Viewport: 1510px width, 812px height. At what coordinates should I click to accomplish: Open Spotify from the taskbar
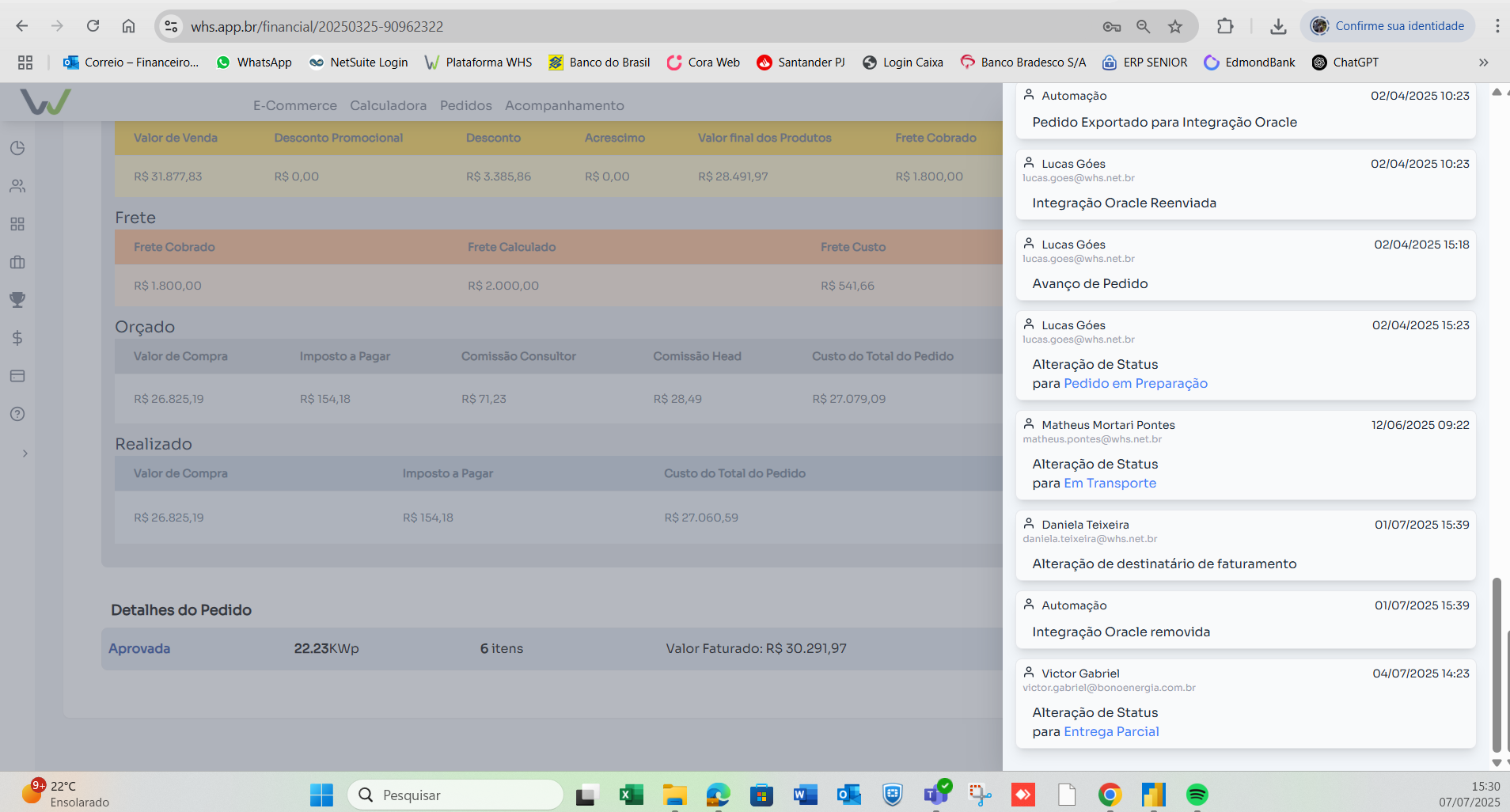coord(1197,795)
